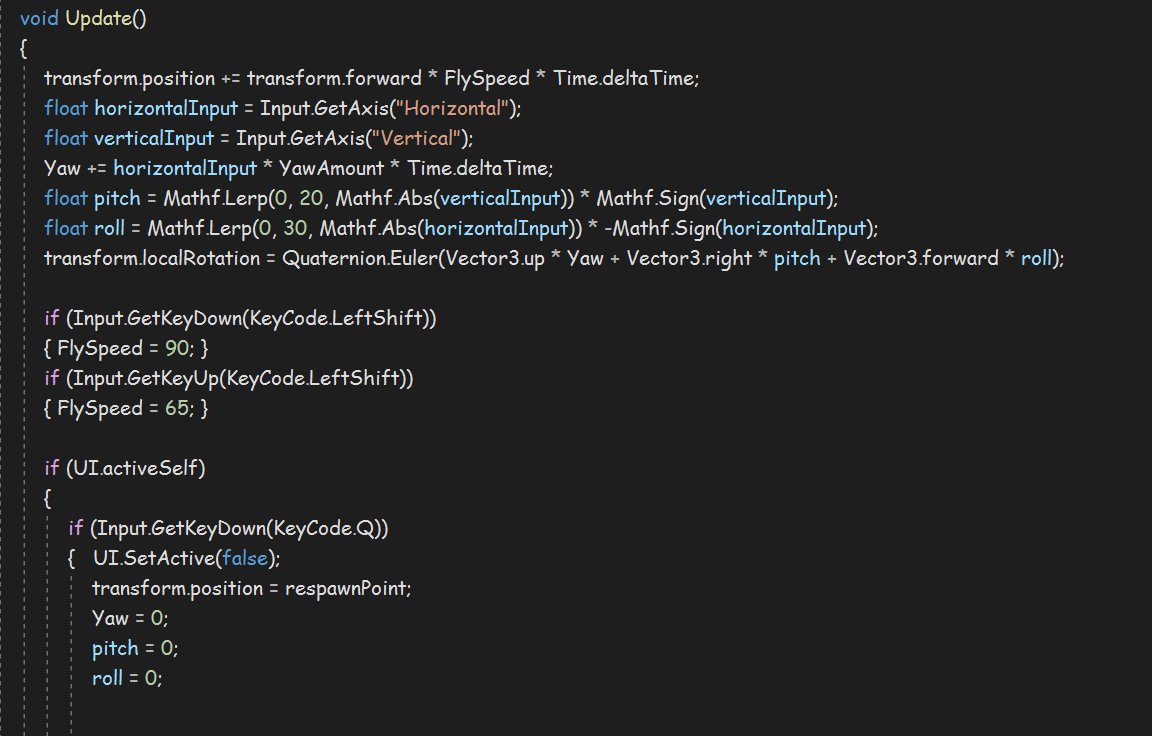The height and width of the screenshot is (736, 1152).
Task: Click the number 20 in the pitch Lerp
Action: pyautogui.click(x=311, y=199)
